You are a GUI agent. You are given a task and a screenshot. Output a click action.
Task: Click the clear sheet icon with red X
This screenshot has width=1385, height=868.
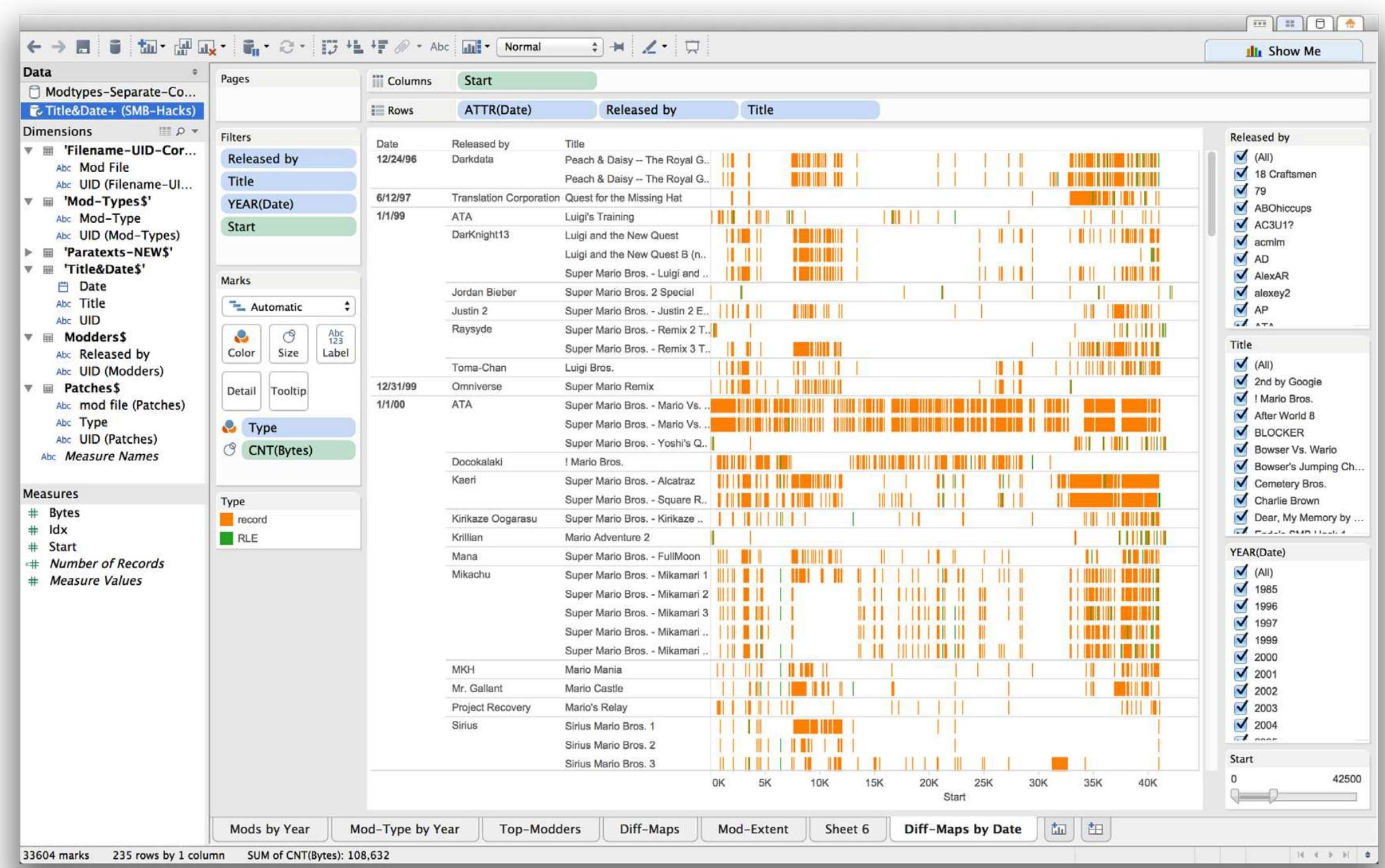[208, 47]
